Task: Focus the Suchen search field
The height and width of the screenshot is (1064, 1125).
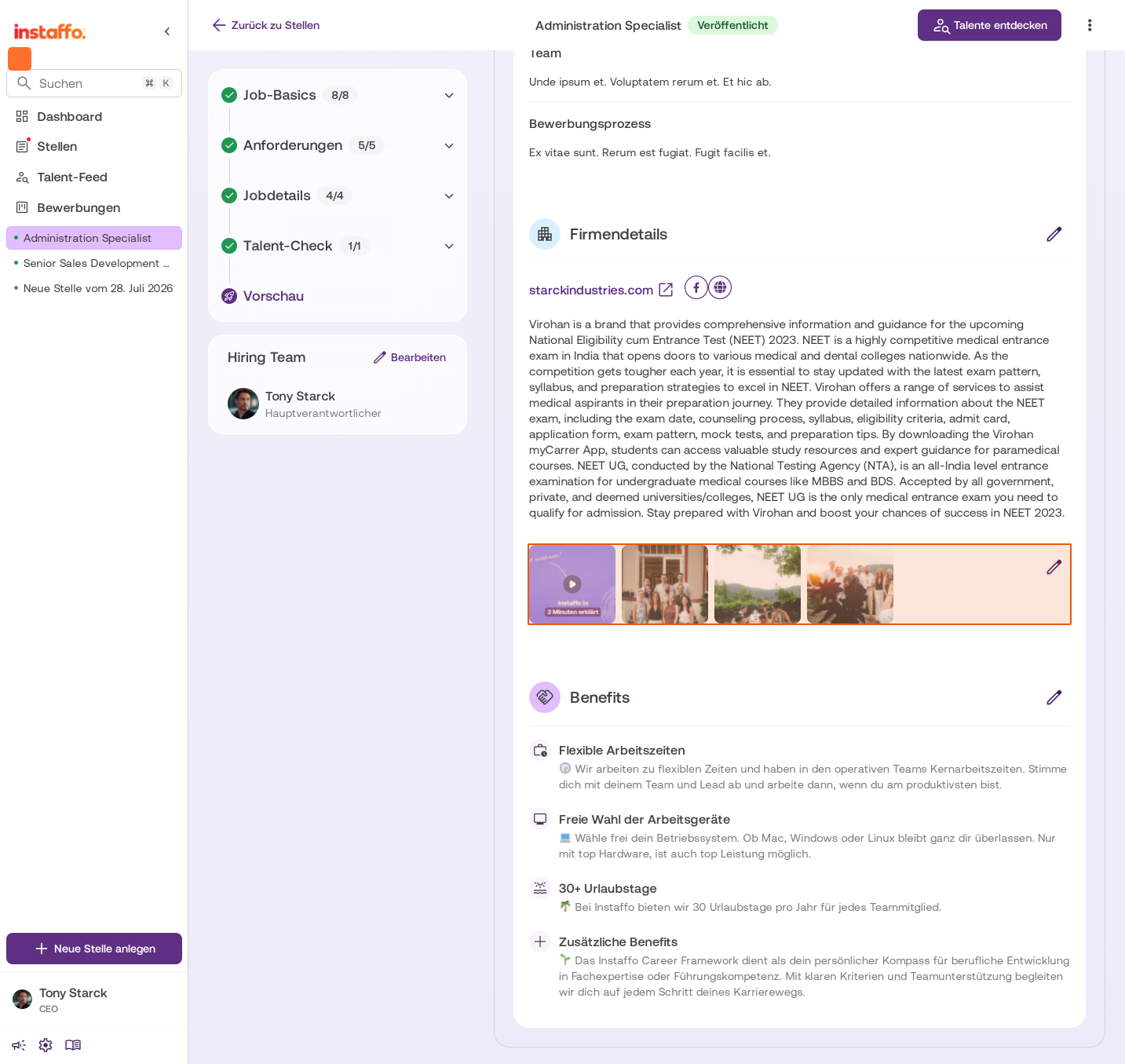Action: coord(94,83)
